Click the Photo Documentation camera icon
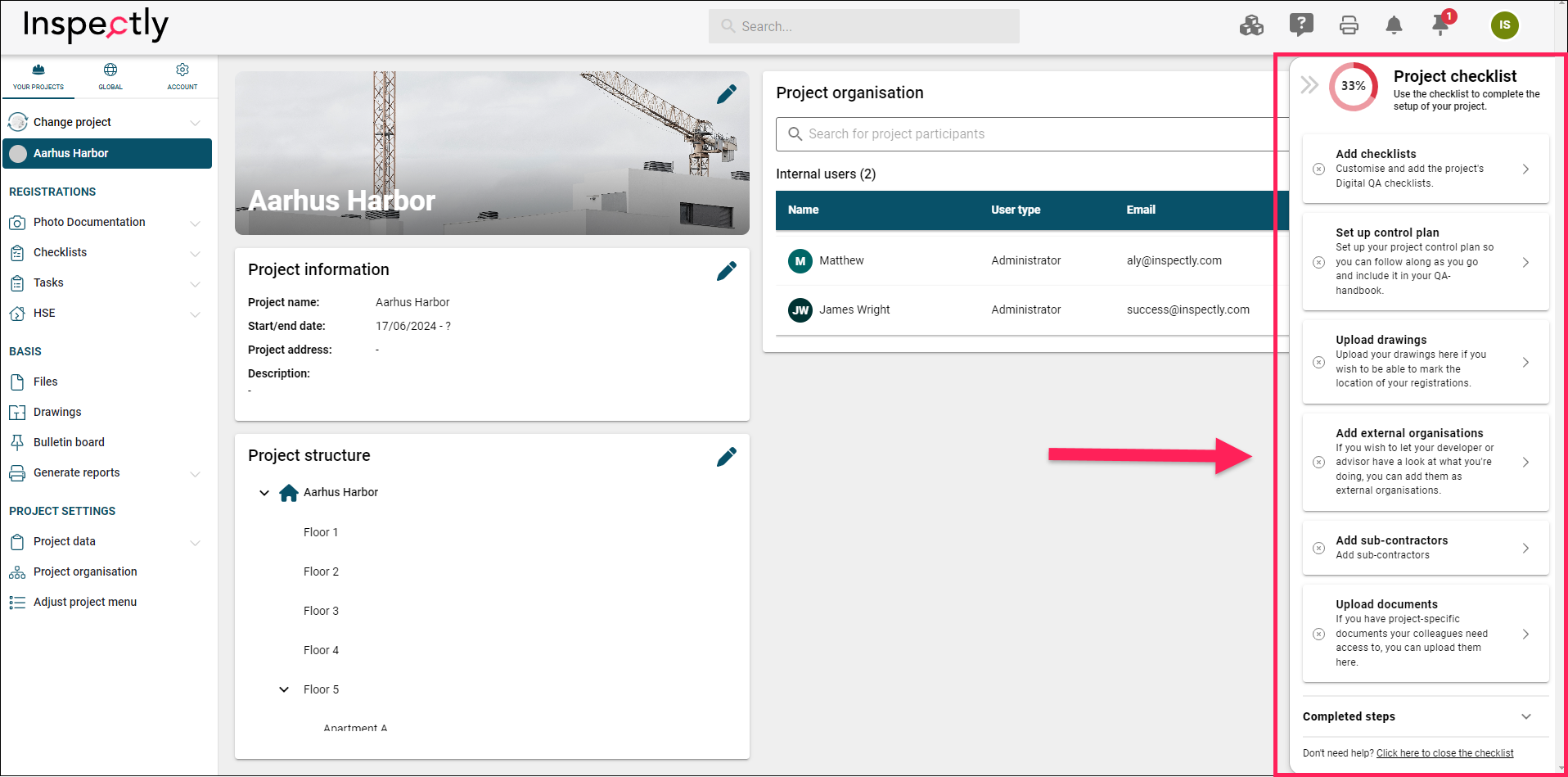The width and height of the screenshot is (1568, 777). tap(17, 223)
